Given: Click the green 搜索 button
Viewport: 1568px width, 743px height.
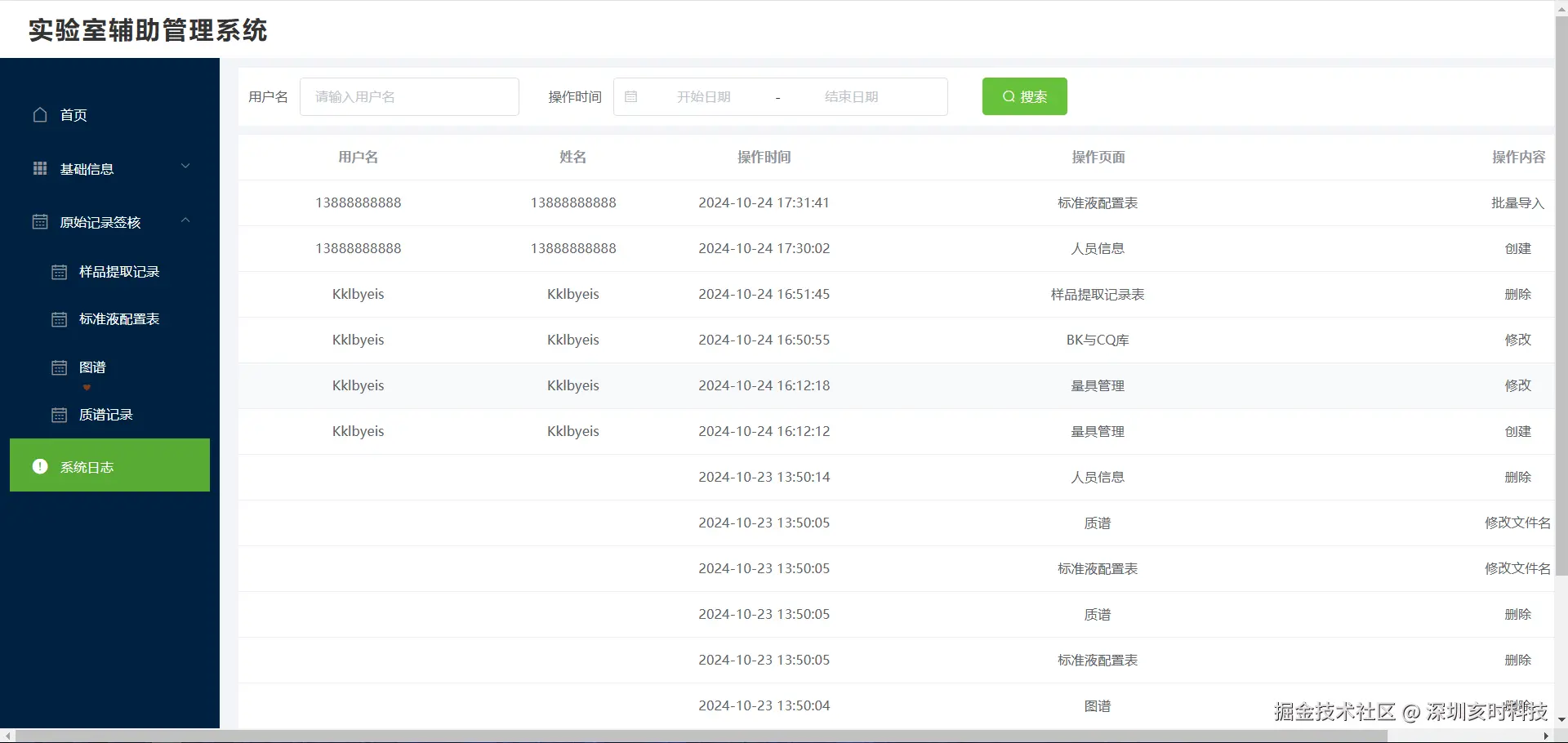Looking at the screenshot, I should pyautogui.click(x=1025, y=96).
